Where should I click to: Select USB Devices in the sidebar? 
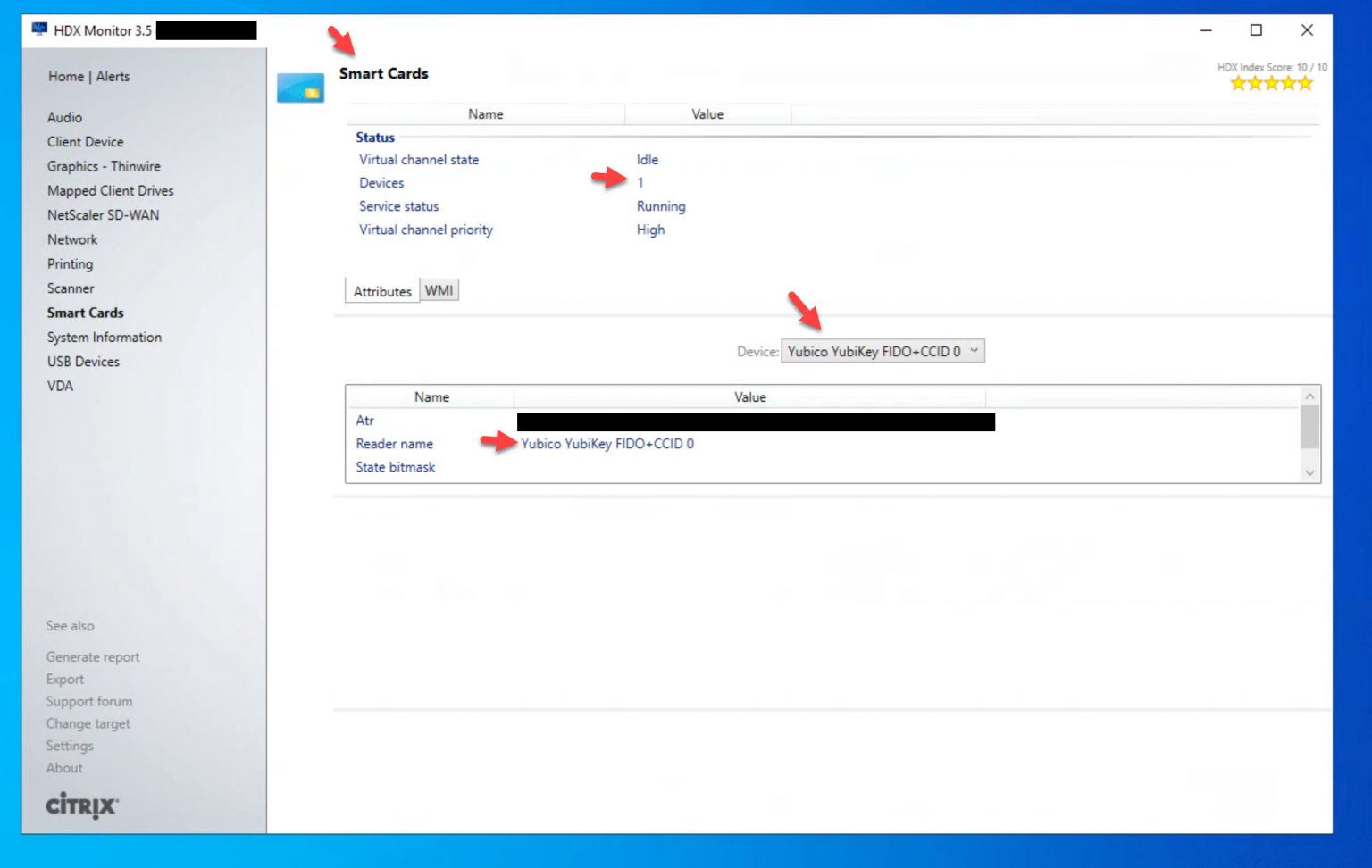83,361
